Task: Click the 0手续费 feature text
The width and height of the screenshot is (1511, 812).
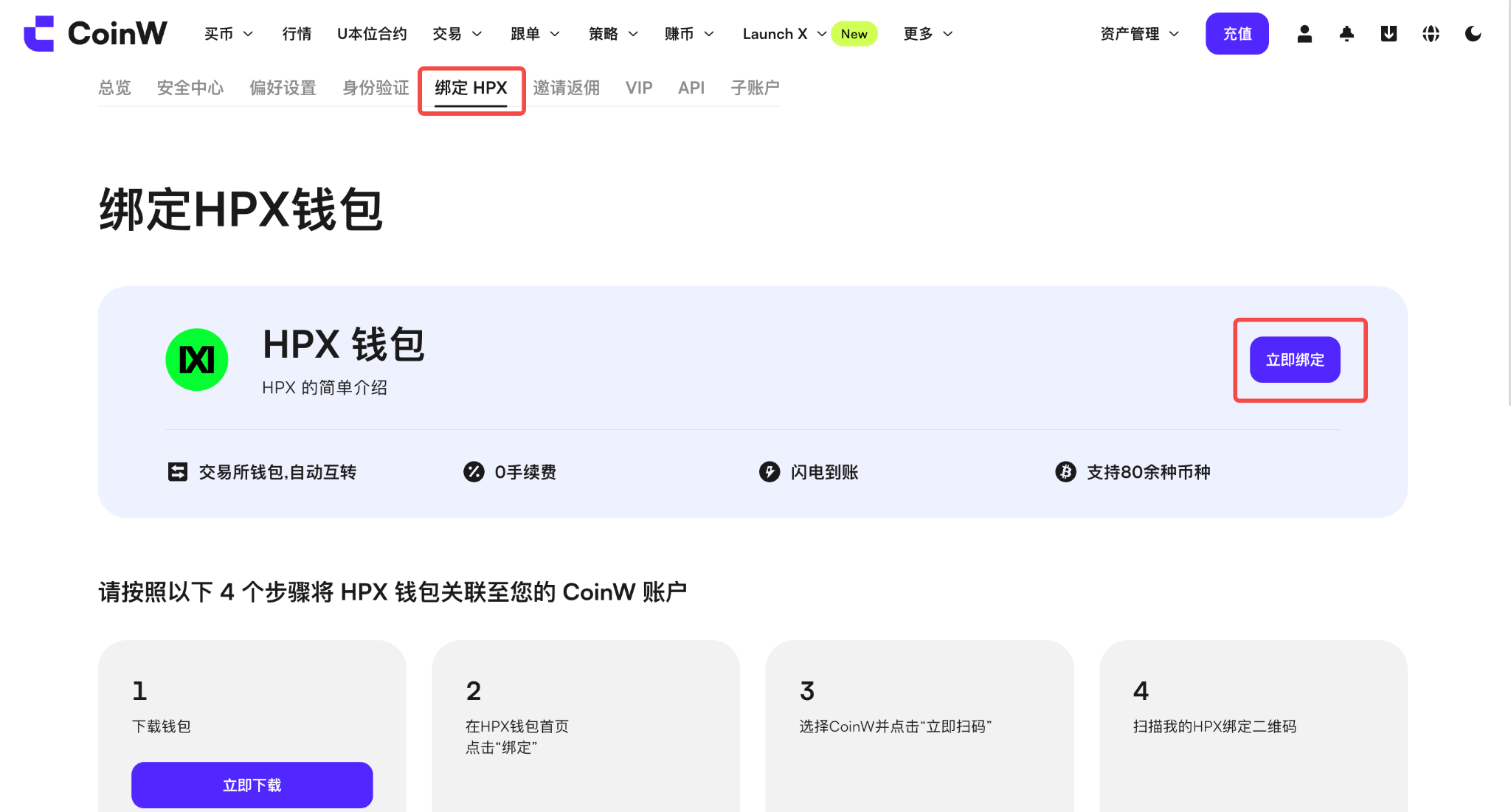Action: (x=525, y=472)
